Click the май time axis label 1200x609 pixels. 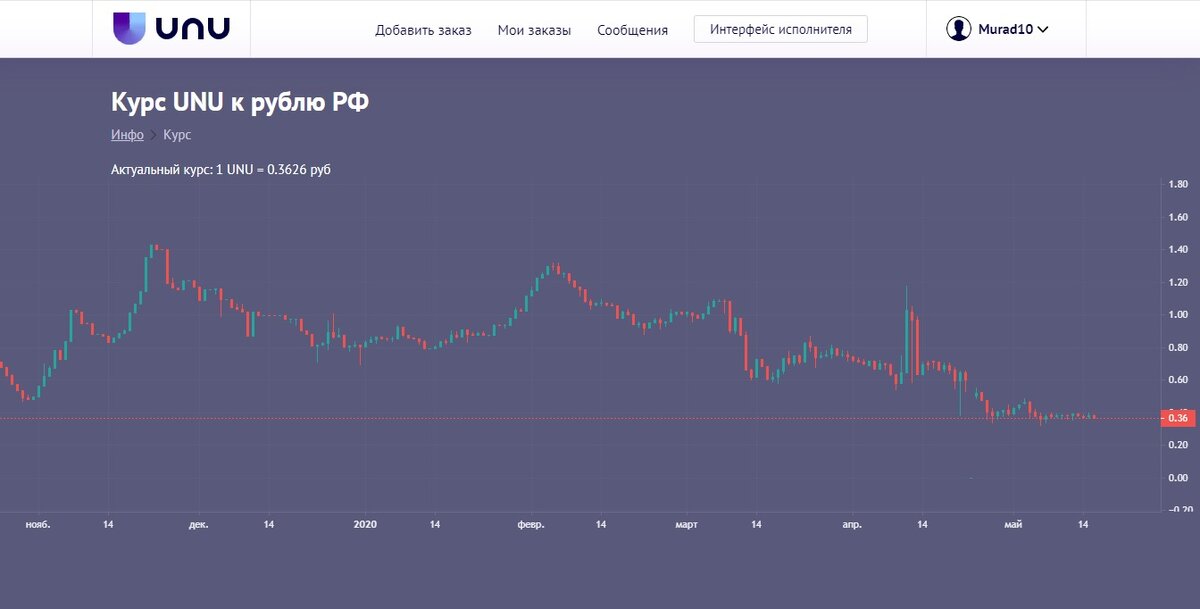1014,524
